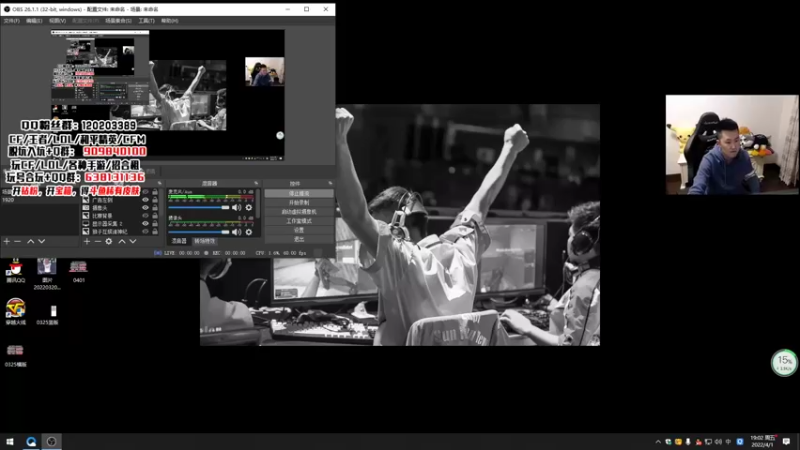Open volume control in system tray
Viewport: 800px width, 450px height.
coord(718,442)
